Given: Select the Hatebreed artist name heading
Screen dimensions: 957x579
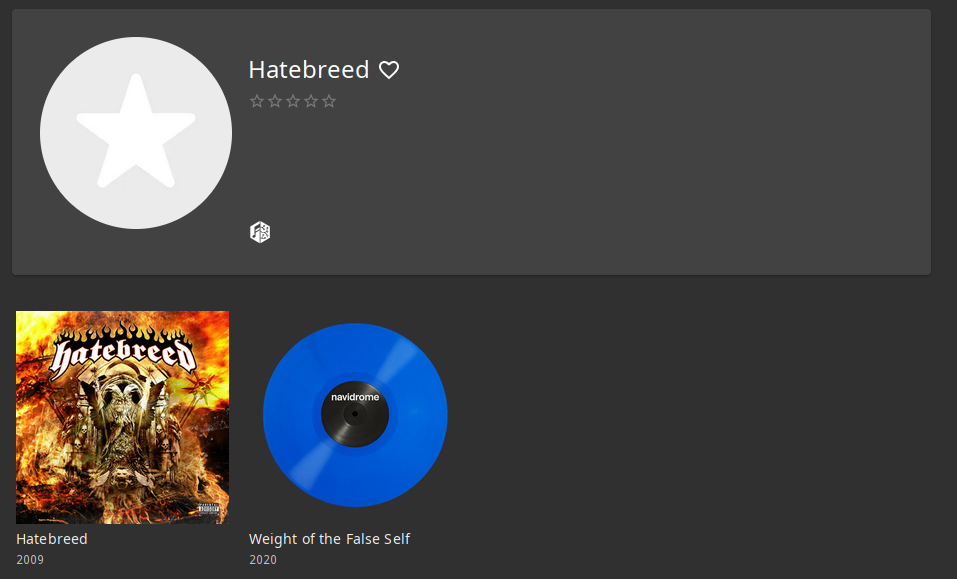Looking at the screenshot, I should (309, 70).
